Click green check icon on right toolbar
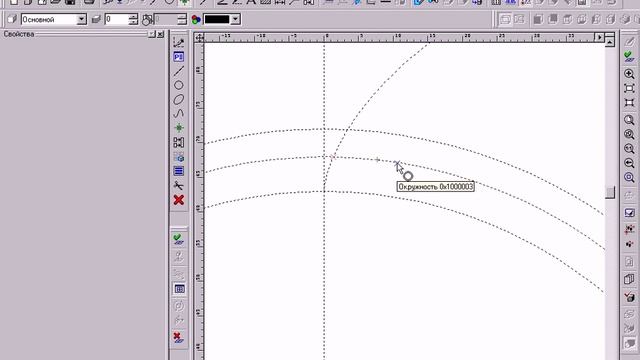Screen dimensions: 640x360 tap(629, 57)
